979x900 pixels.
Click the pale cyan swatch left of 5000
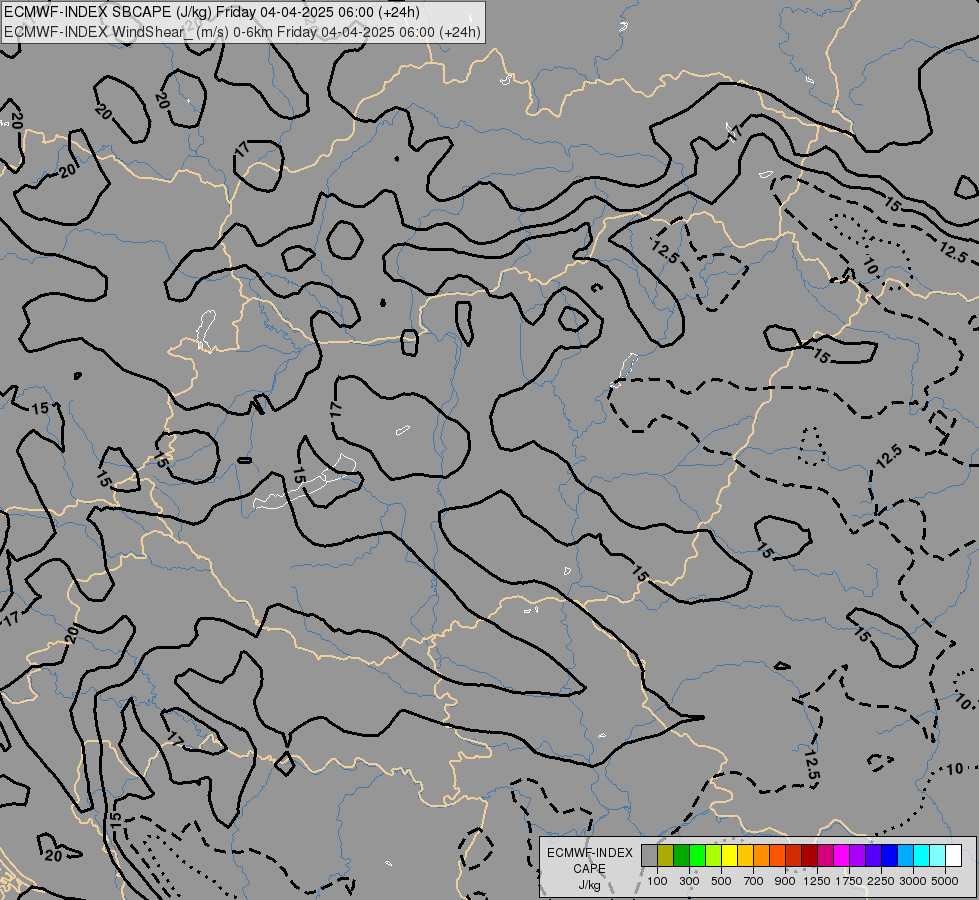tap(938, 855)
